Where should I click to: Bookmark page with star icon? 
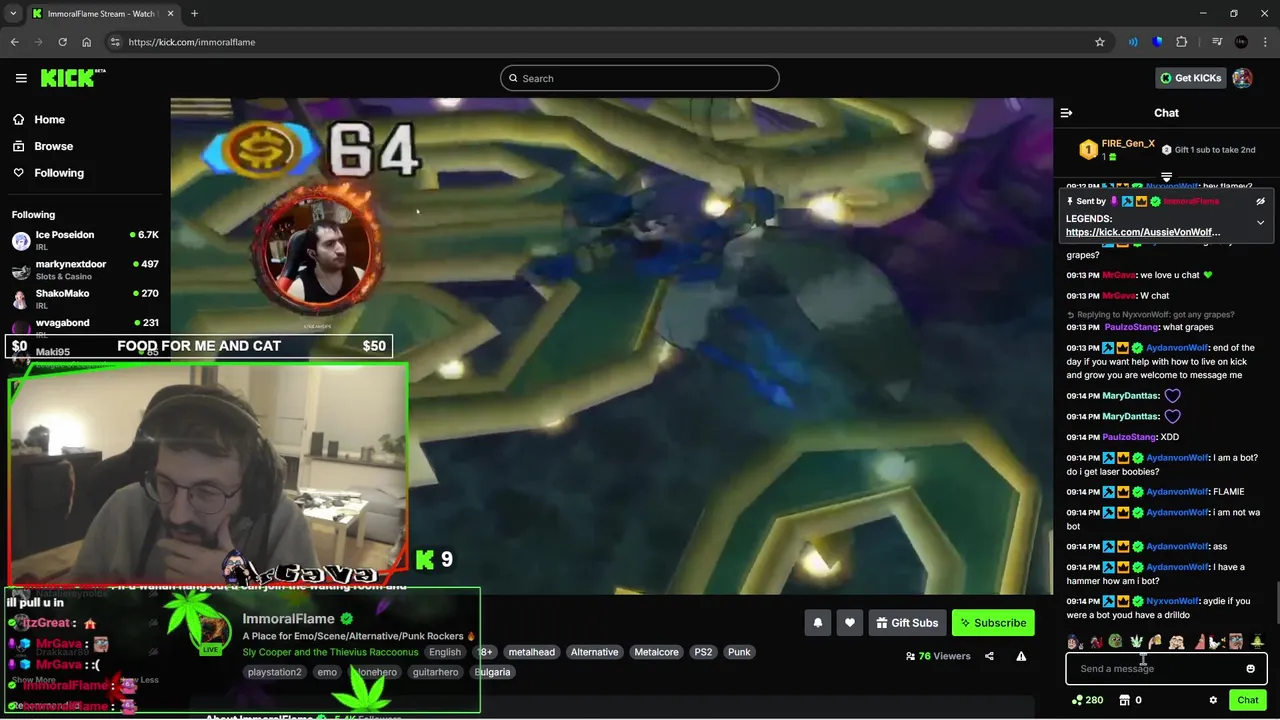click(1100, 42)
